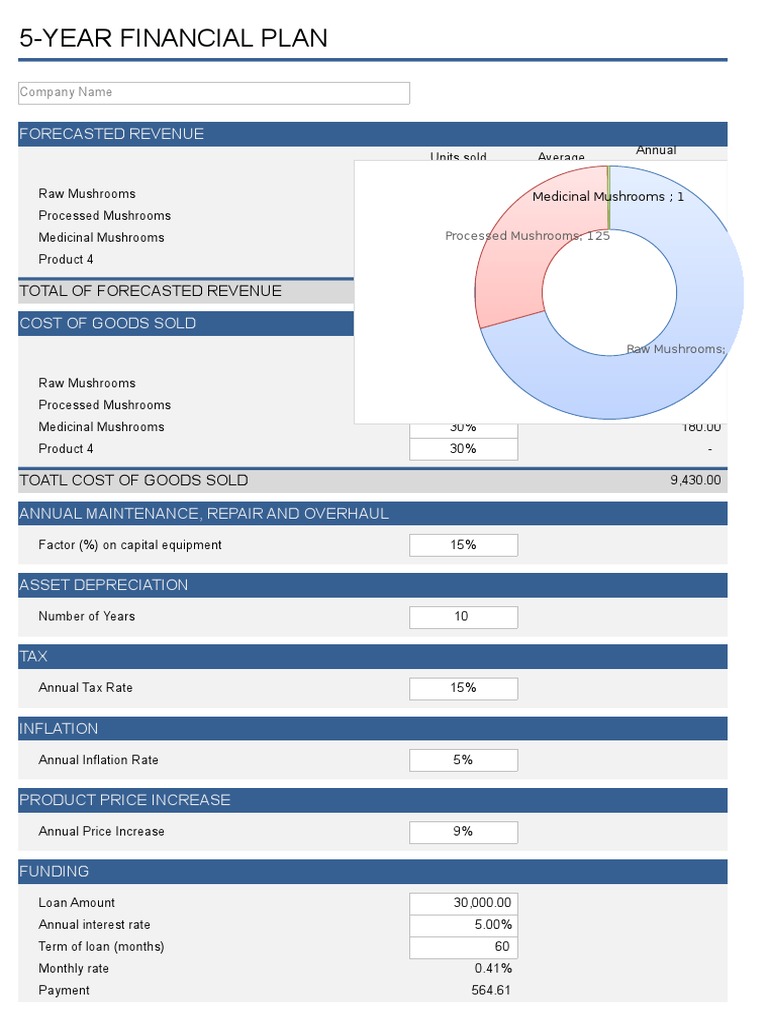The height and width of the screenshot is (1024, 768).
Task: Select the Number of Years cell showing 10
Action: pyautogui.click(x=463, y=617)
